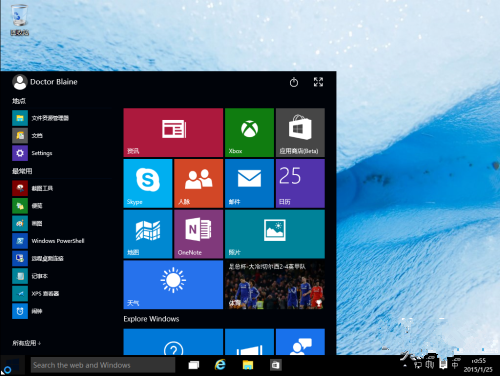Image resolution: width=500 pixels, height=376 pixels.
Task: Launch the Snipping Tool (截图工具)
Action: point(33,188)
